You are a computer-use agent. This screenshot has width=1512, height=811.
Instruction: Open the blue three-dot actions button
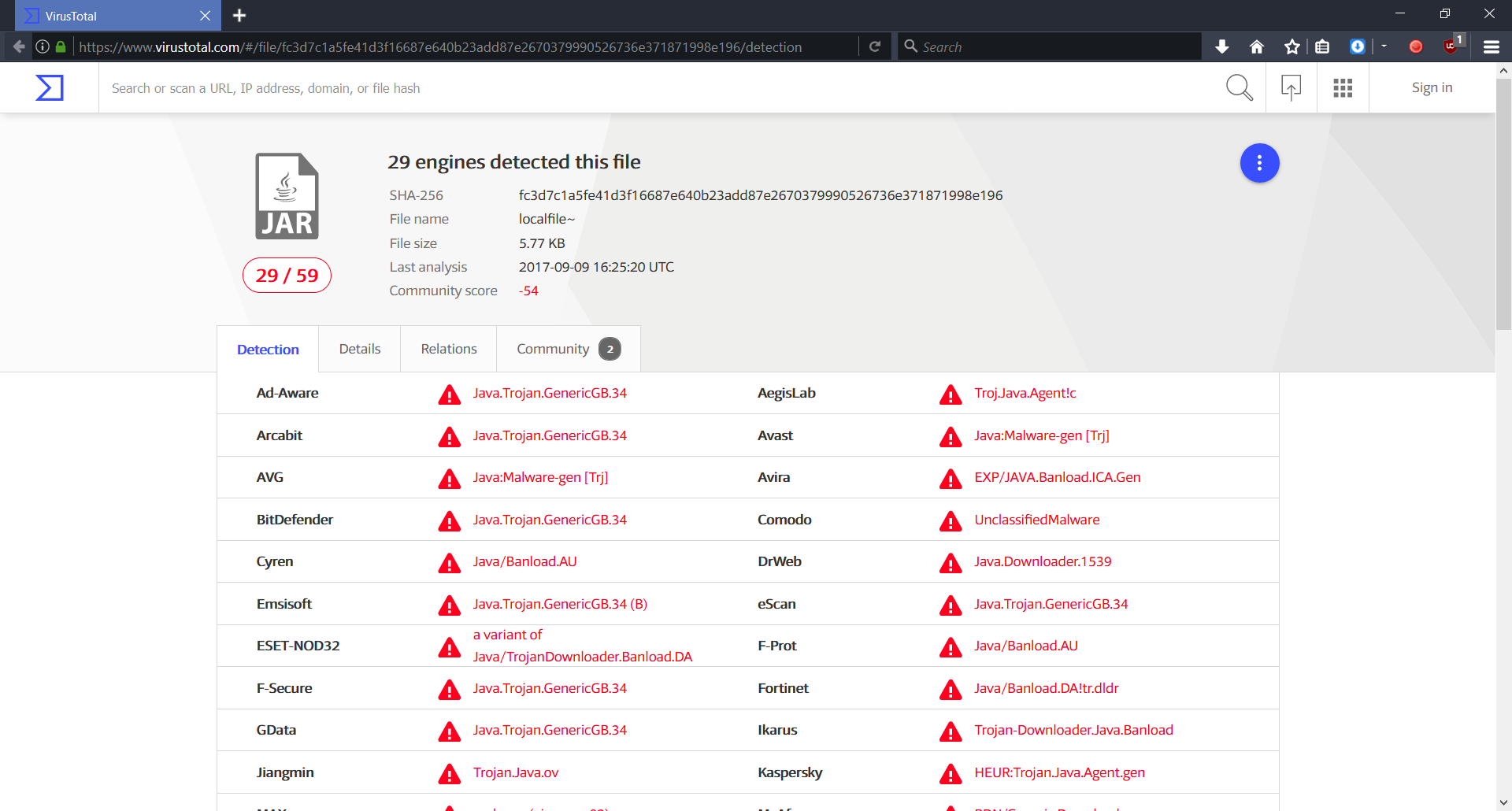coord(1259,163)
